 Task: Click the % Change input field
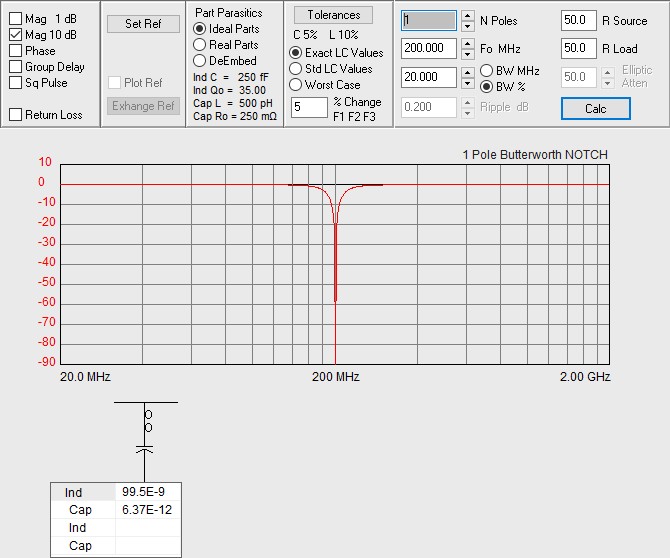tap(309, 107)
